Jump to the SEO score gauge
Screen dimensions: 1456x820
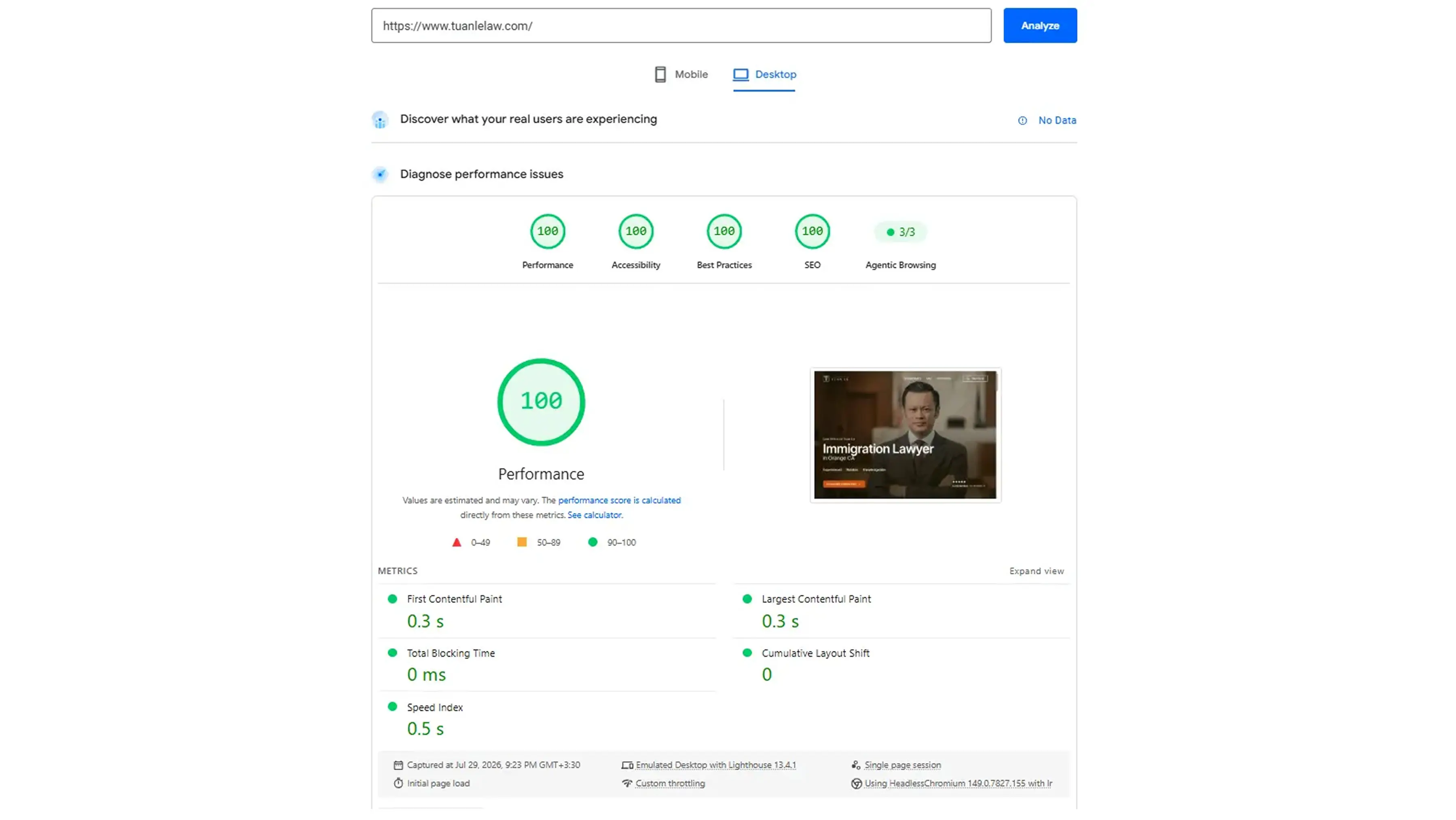tap(812, 231)
